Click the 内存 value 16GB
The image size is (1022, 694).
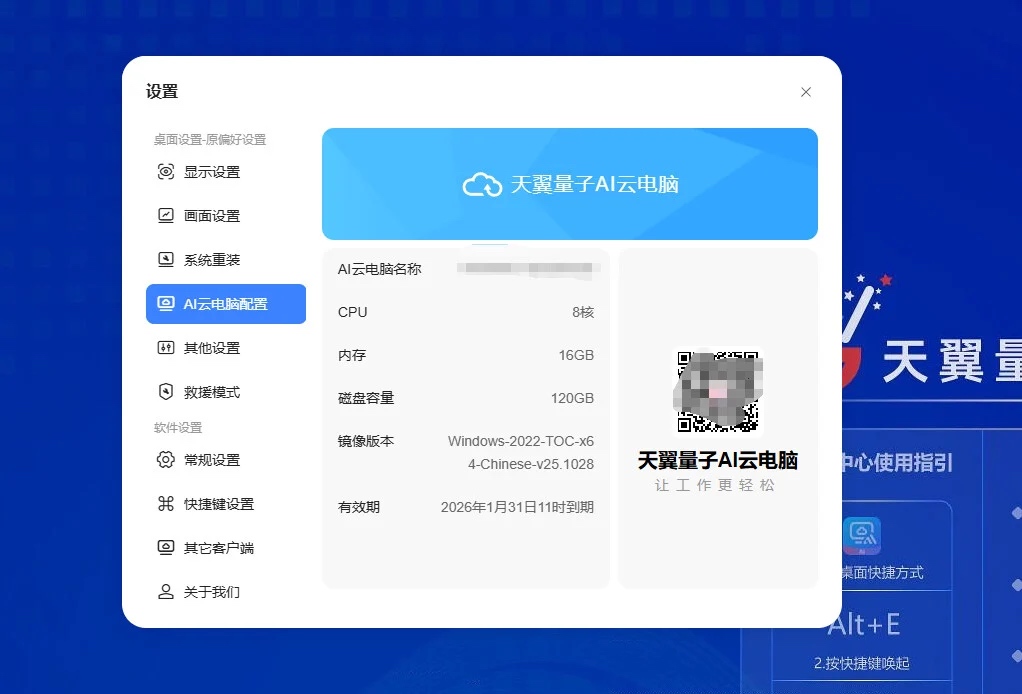tap(576, 355)
